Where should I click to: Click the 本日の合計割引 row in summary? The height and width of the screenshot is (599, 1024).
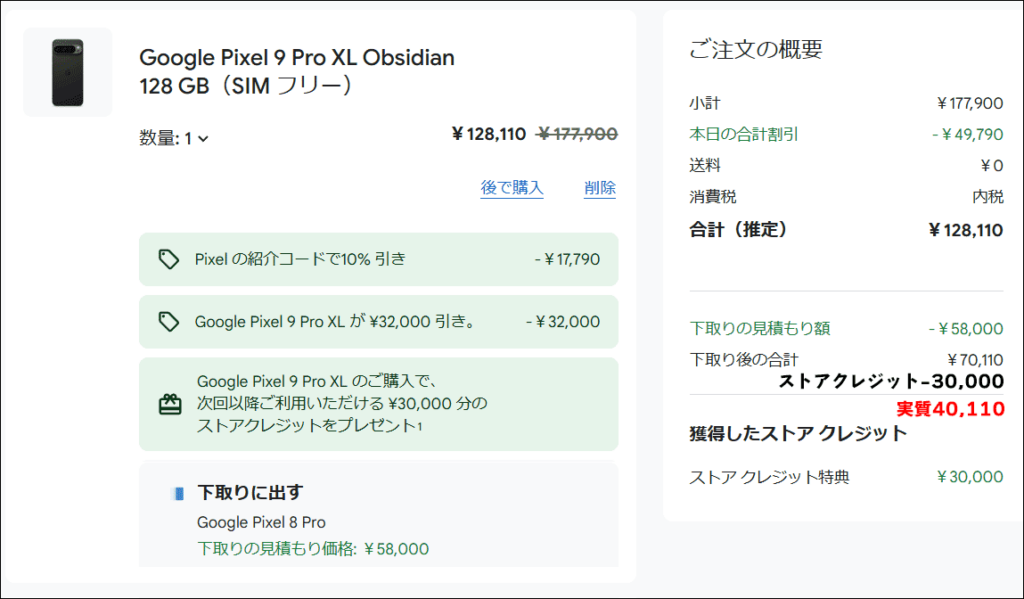coord(846,135)
